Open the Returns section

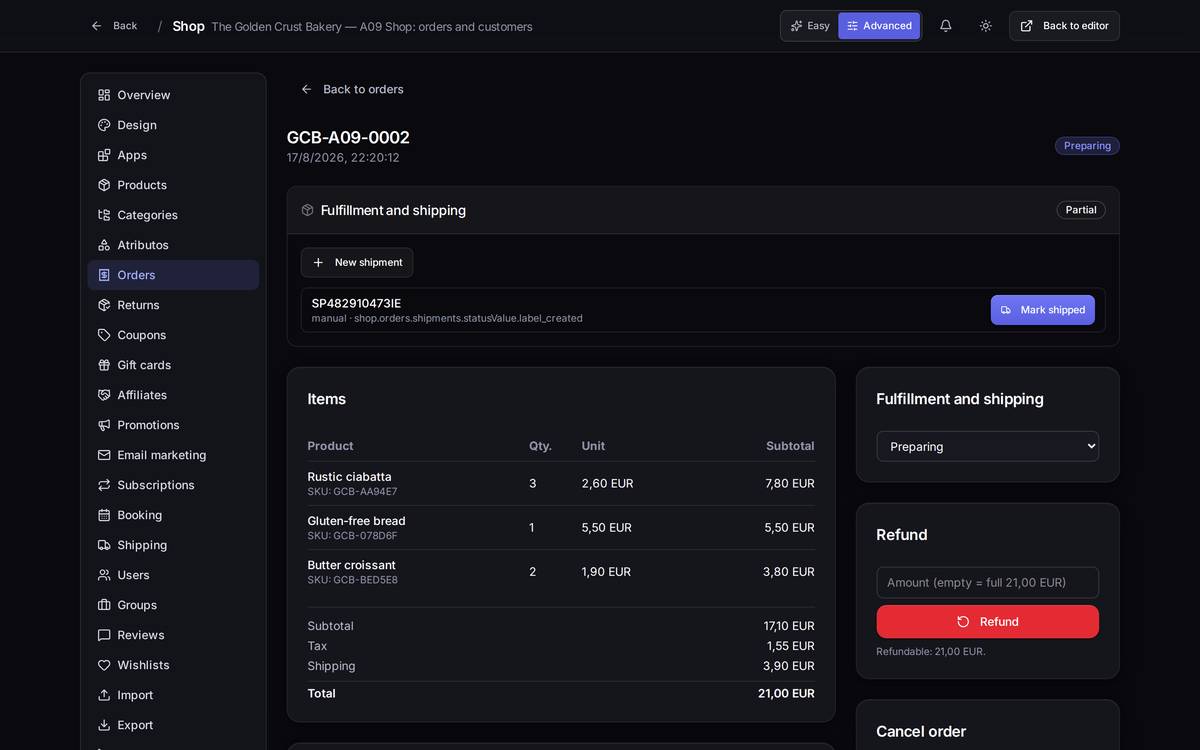point(173,305)
